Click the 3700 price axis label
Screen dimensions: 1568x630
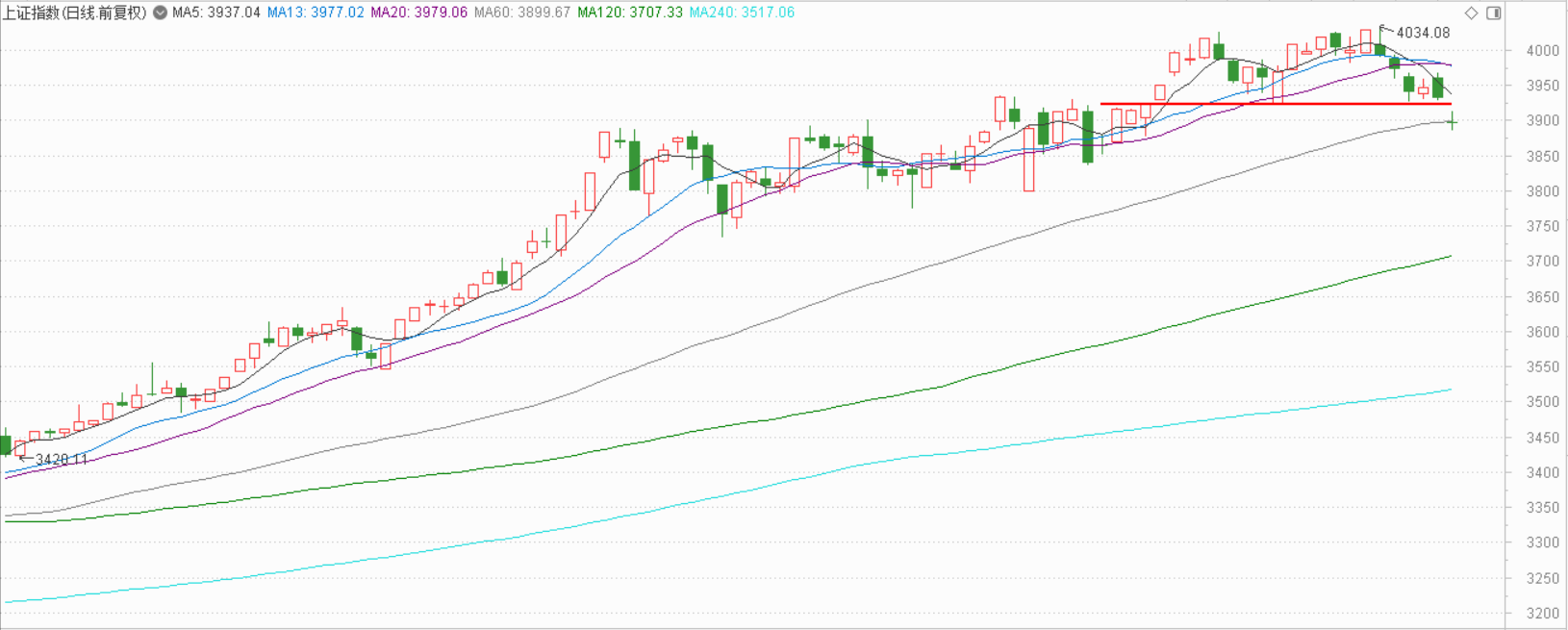[x=1542, y=262]
